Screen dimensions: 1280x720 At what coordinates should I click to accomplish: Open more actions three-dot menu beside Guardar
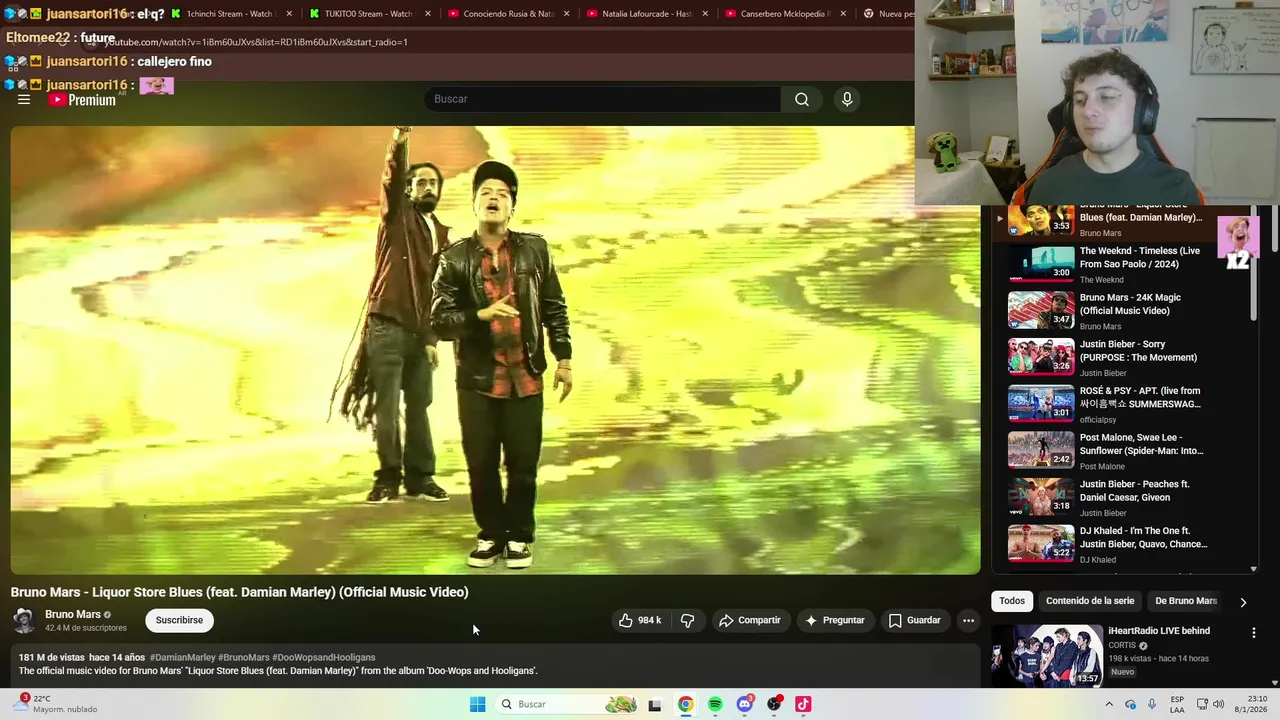[968, 620]
